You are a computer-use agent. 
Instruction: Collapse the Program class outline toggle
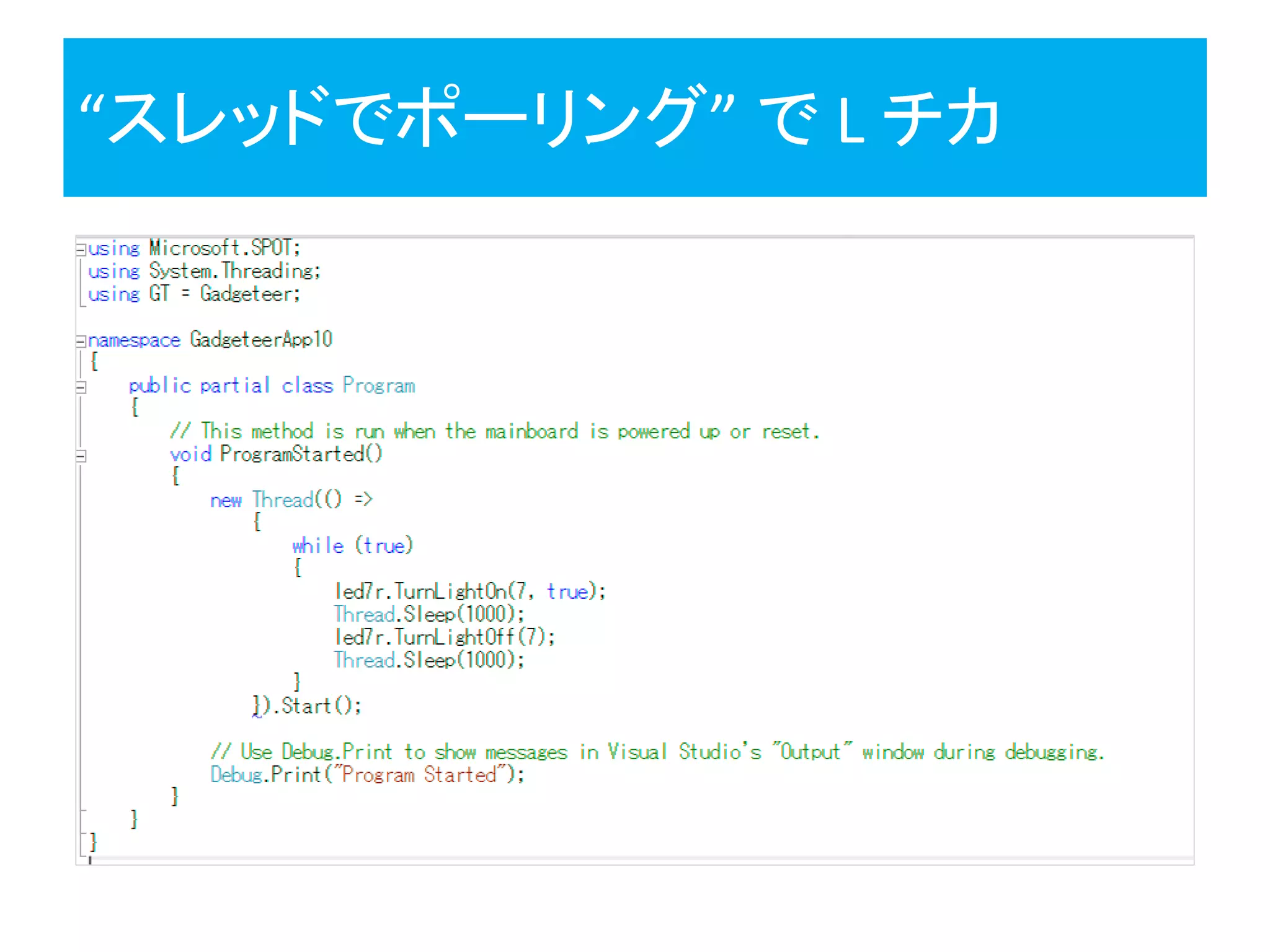click(x=81, y=387)
